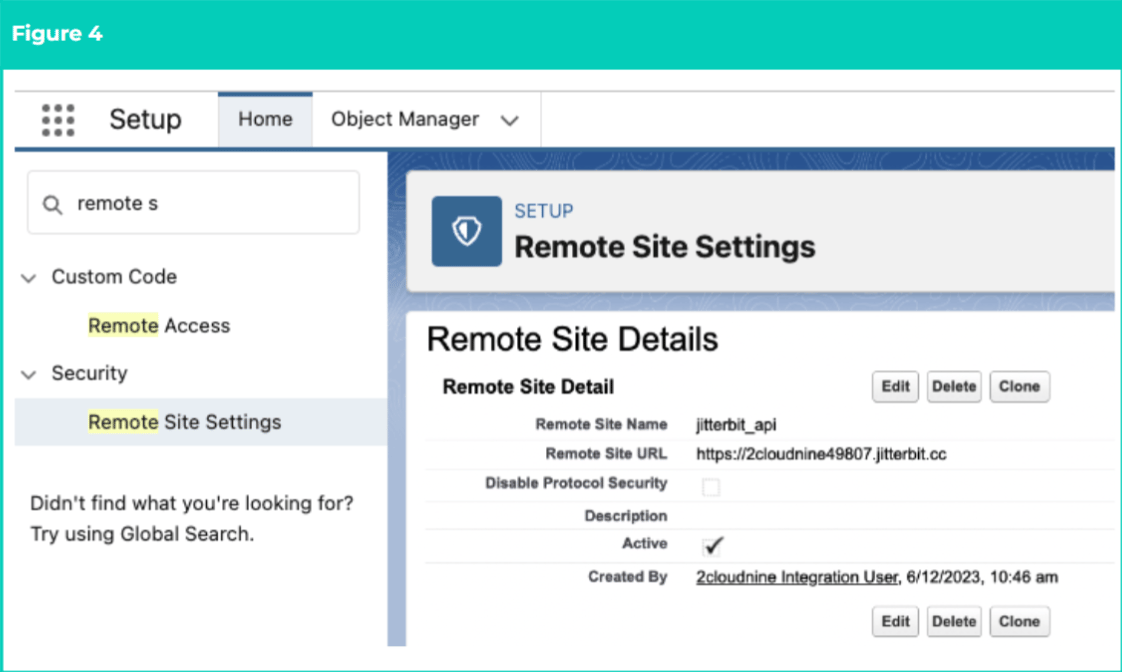Open the 2cloudnine Integration User link
The height and width of the screenshot is (672, 1122).
pyautogui.click(x=796, y=578)
